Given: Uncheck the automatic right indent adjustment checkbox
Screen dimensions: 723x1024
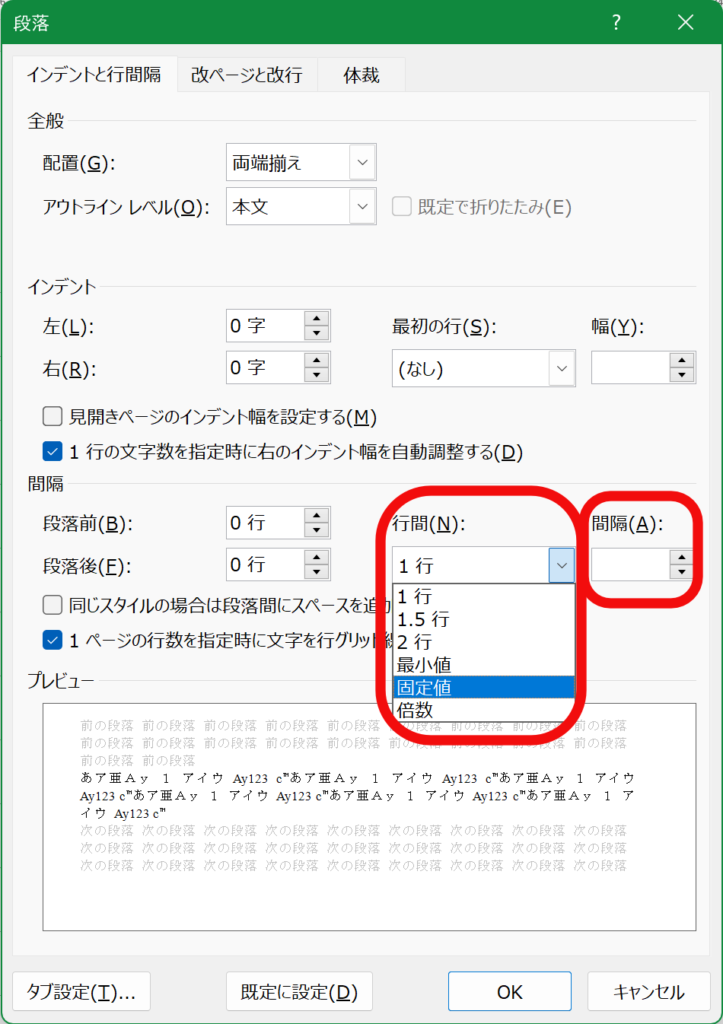Looking at the screenshot, I should tap(53, 451).
